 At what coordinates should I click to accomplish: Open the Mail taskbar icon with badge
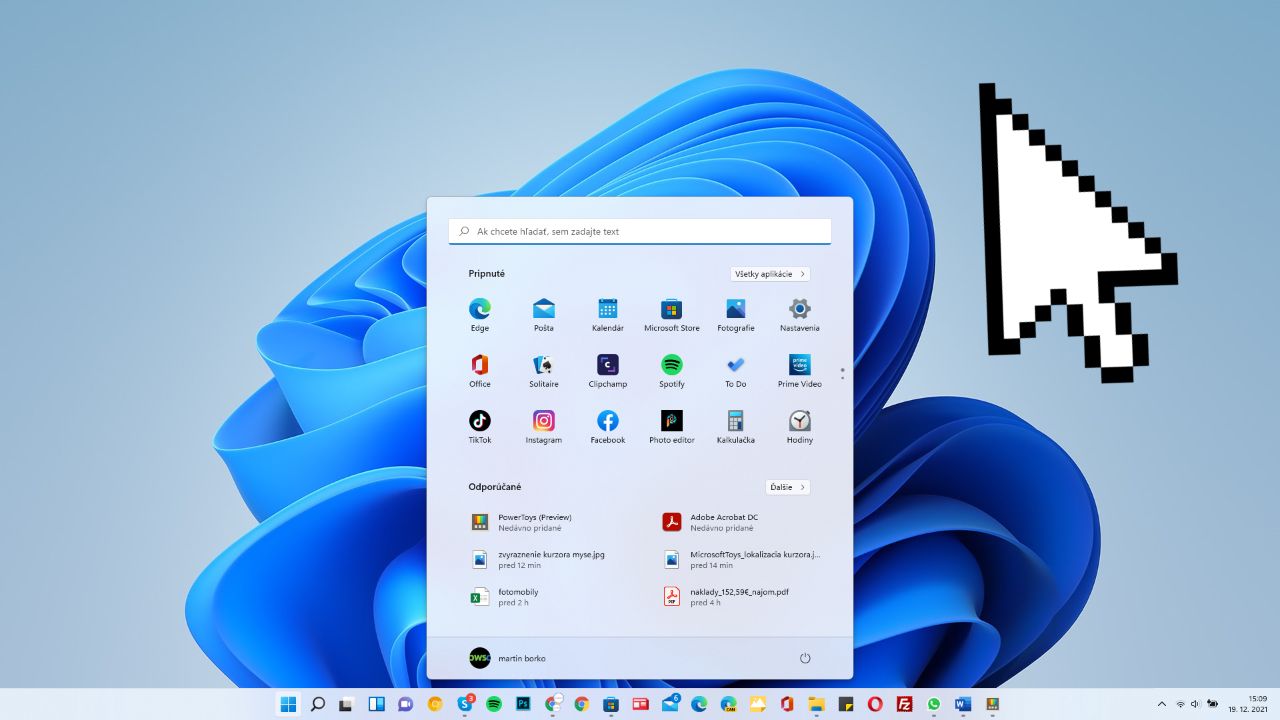tap(670, 704)
